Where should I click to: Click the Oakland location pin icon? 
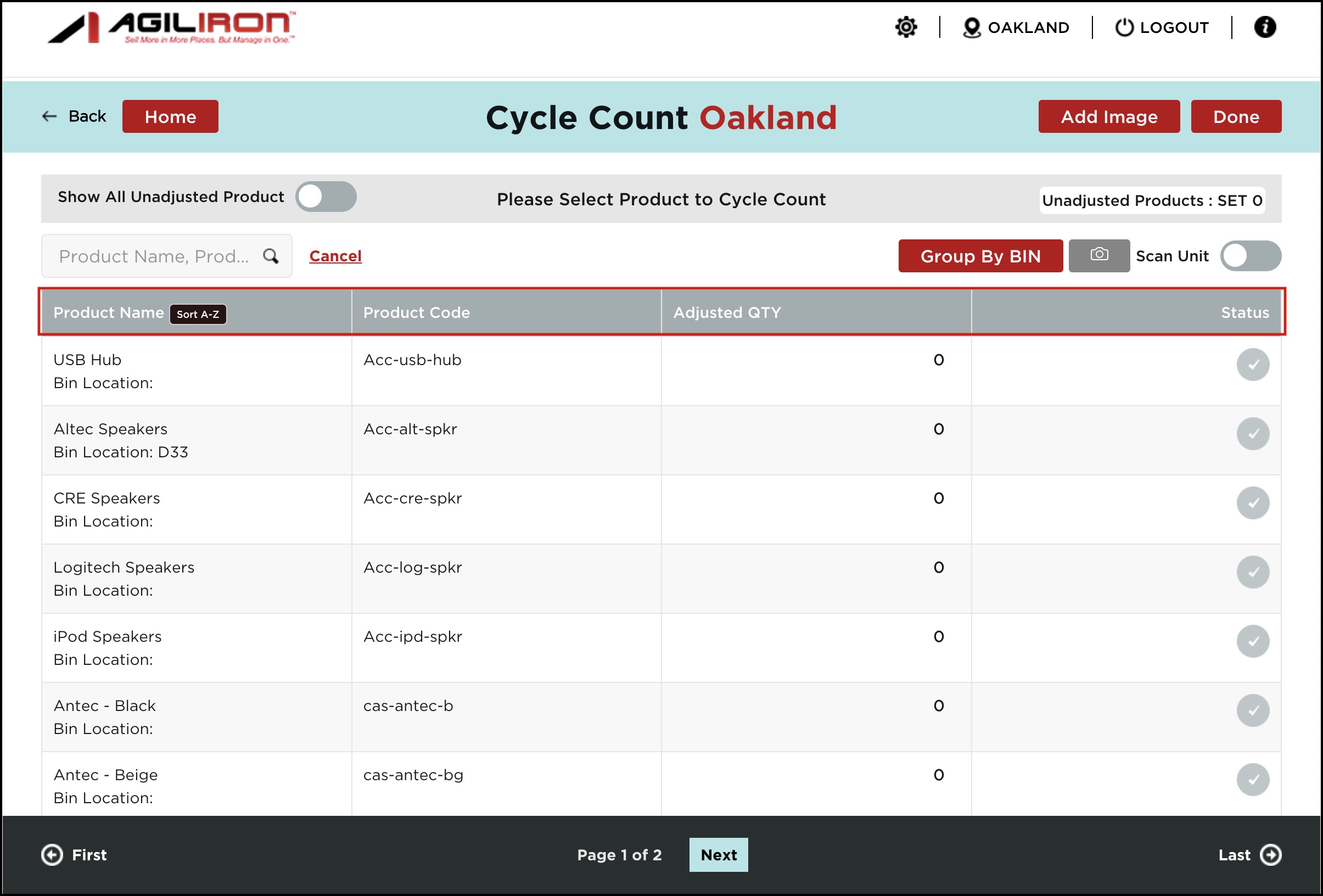coord(971,27)
